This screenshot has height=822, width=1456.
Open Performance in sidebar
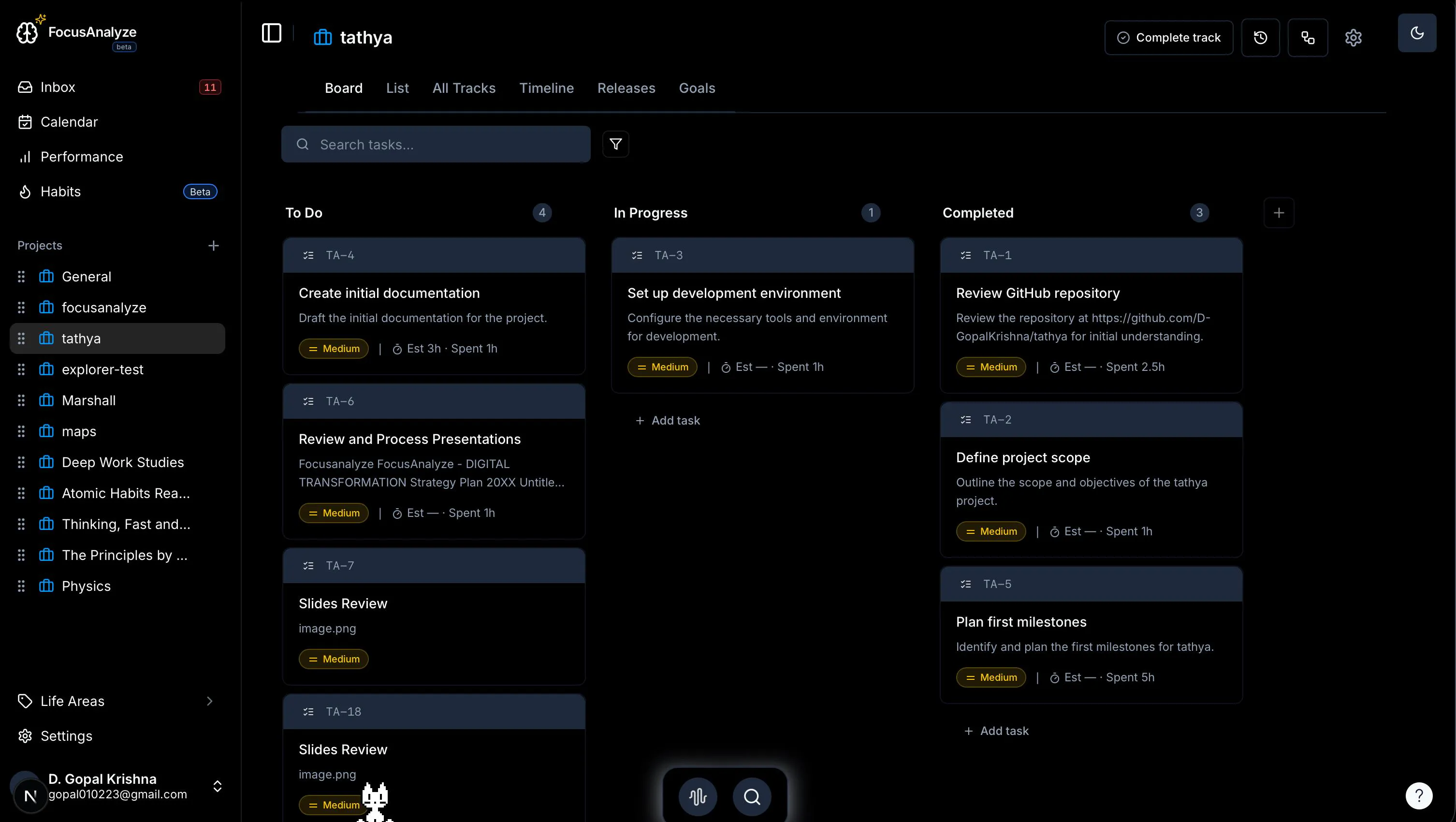(x=117, y=157)
